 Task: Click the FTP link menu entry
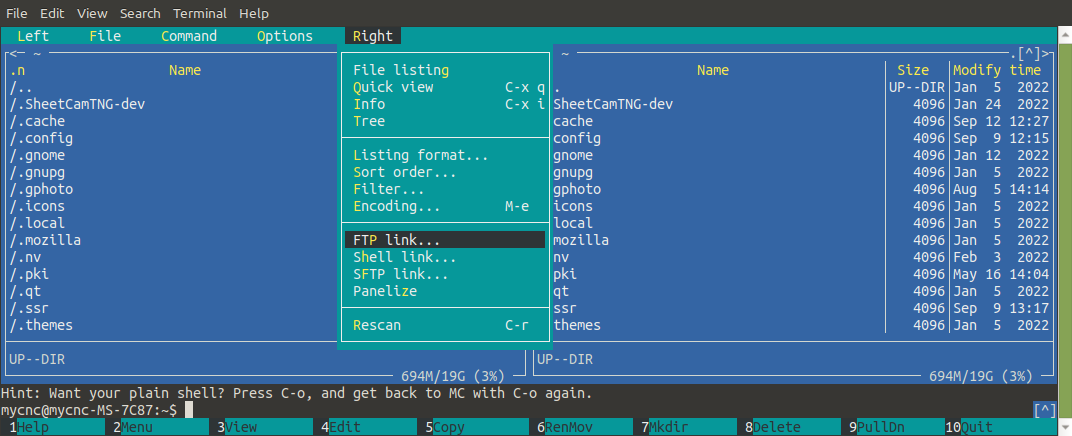[397, 240]
